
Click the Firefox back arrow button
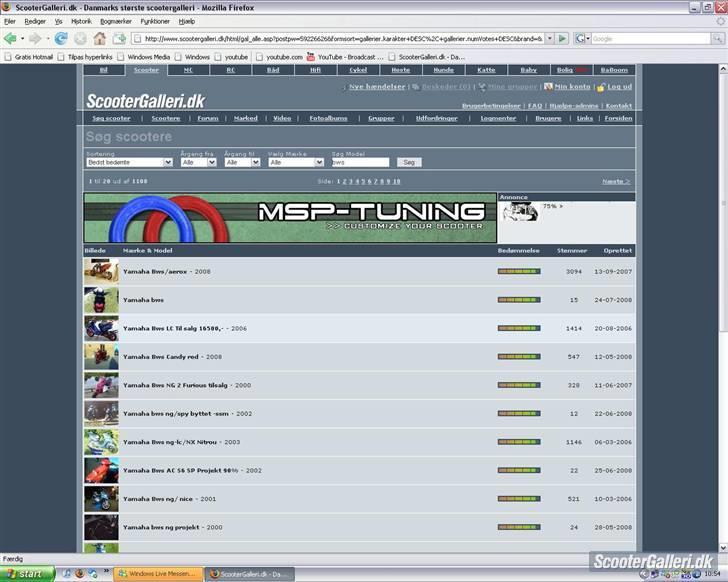(x=11, y=38)
